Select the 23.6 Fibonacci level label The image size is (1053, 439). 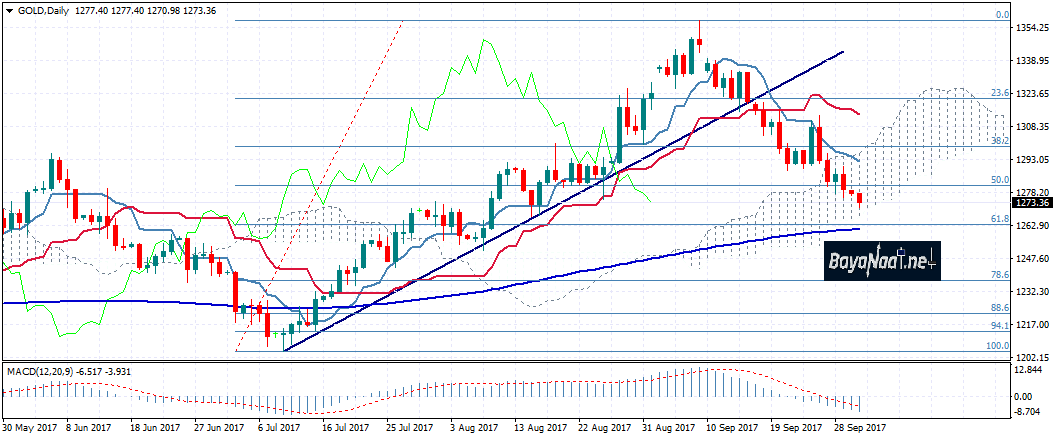click(997, 93)
